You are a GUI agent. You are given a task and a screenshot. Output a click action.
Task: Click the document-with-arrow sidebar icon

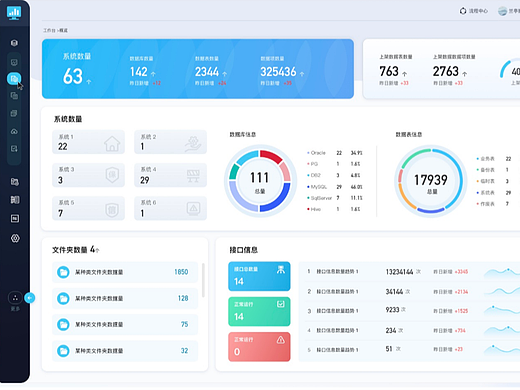tap(14, 149)
